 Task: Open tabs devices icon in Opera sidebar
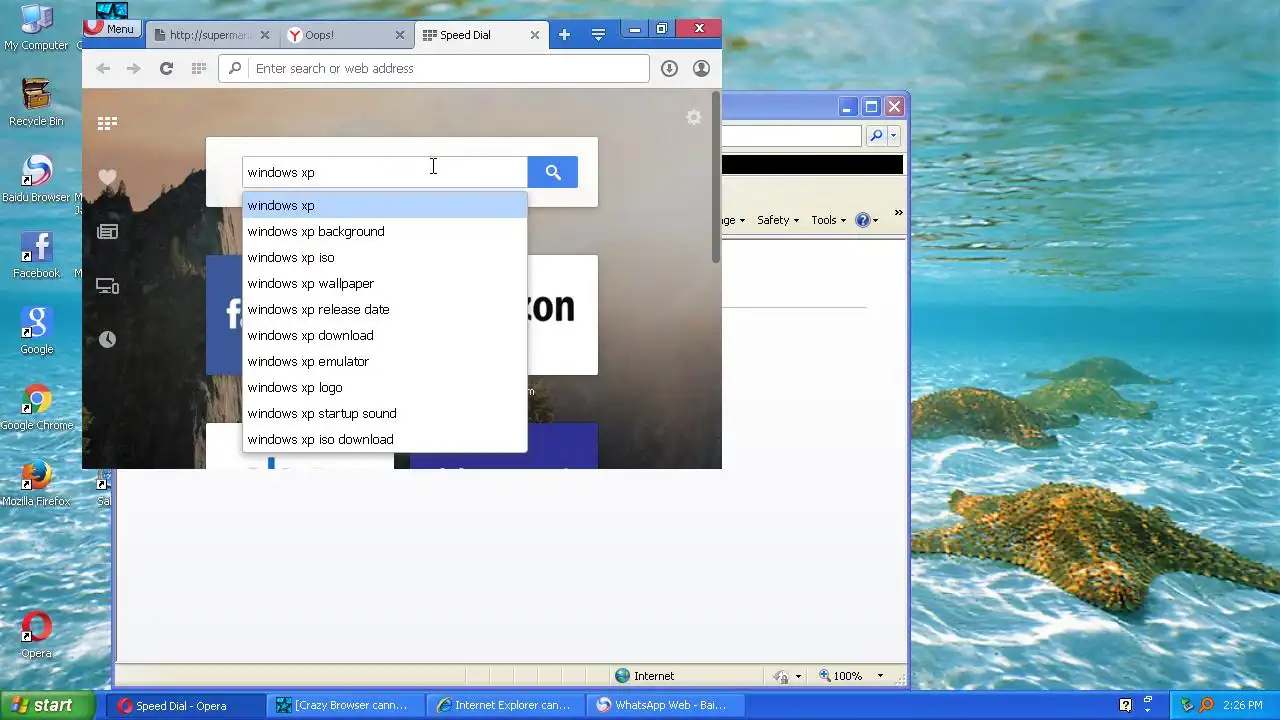pos(107,286)
